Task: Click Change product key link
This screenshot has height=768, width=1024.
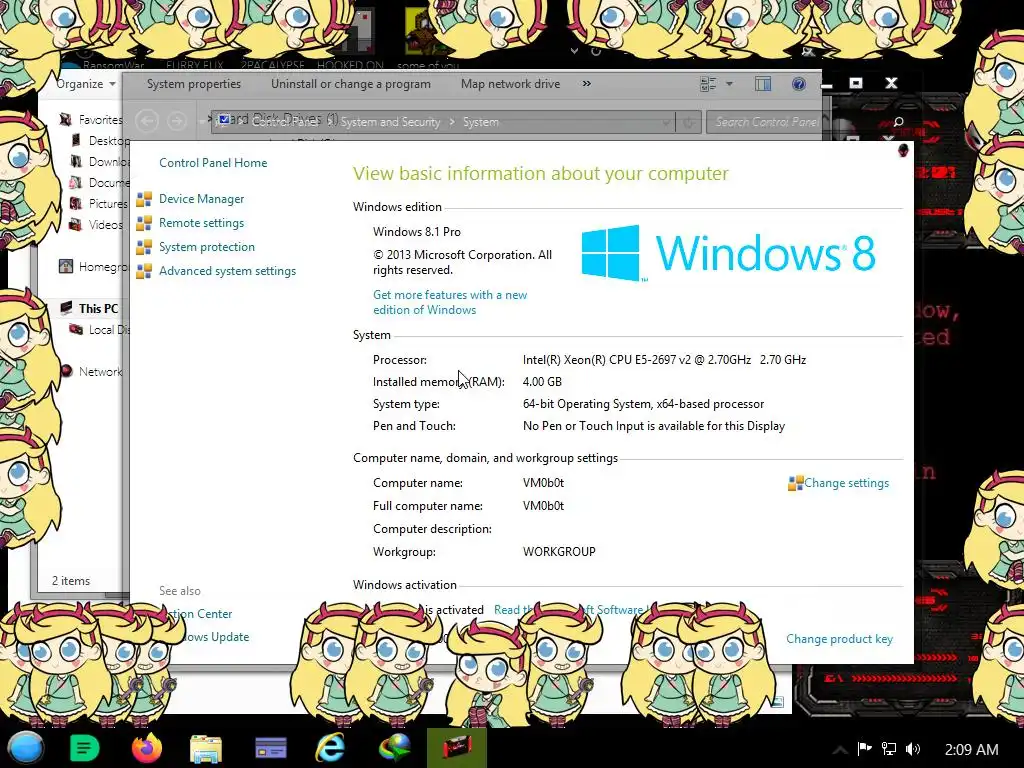Action: click(x=839, y=639)
